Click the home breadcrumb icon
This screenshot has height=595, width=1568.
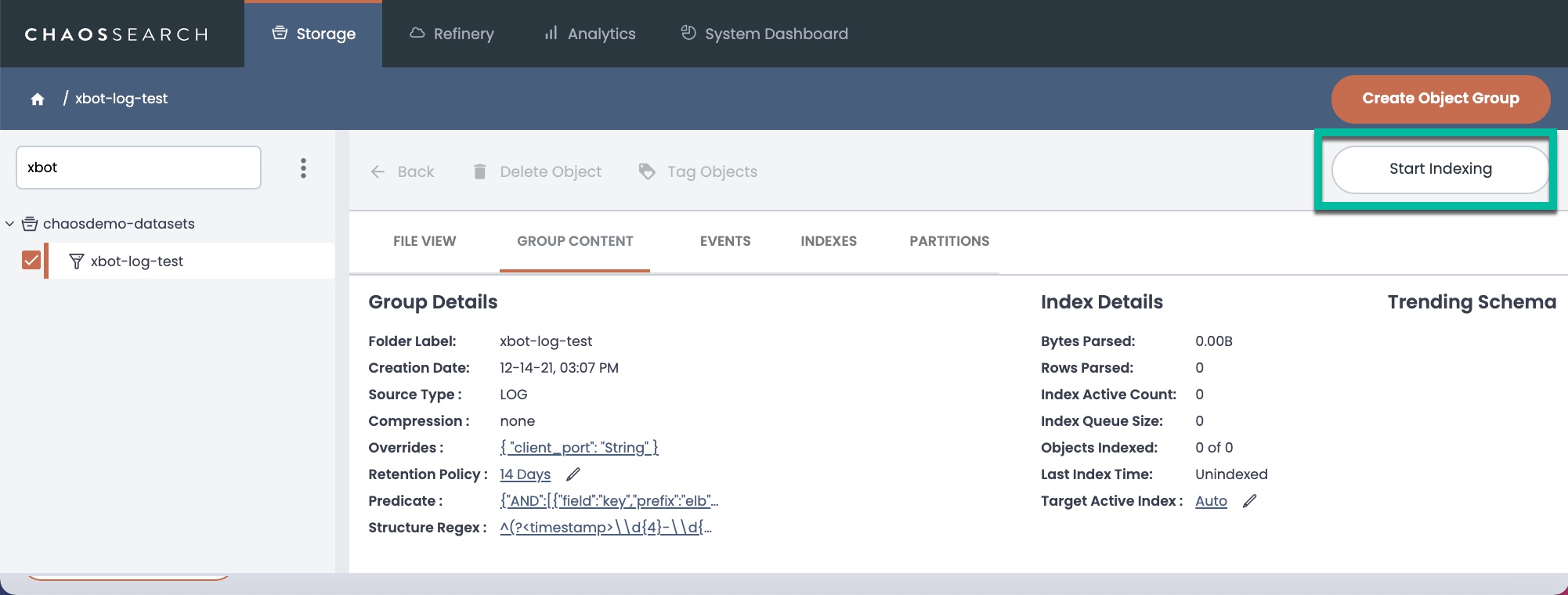point(38,99)
